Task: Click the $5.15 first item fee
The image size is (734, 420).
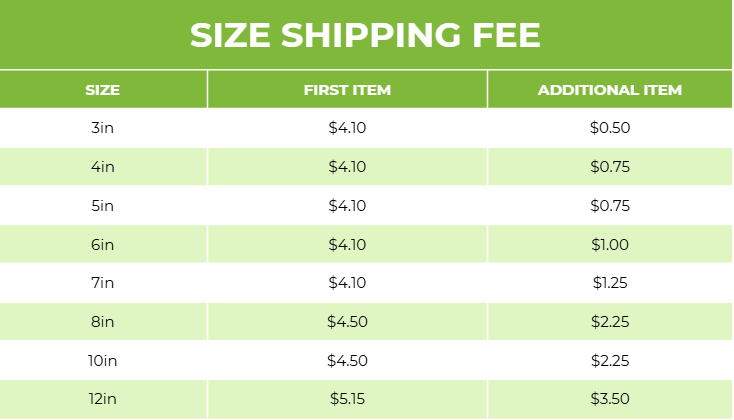Action: 347,400
